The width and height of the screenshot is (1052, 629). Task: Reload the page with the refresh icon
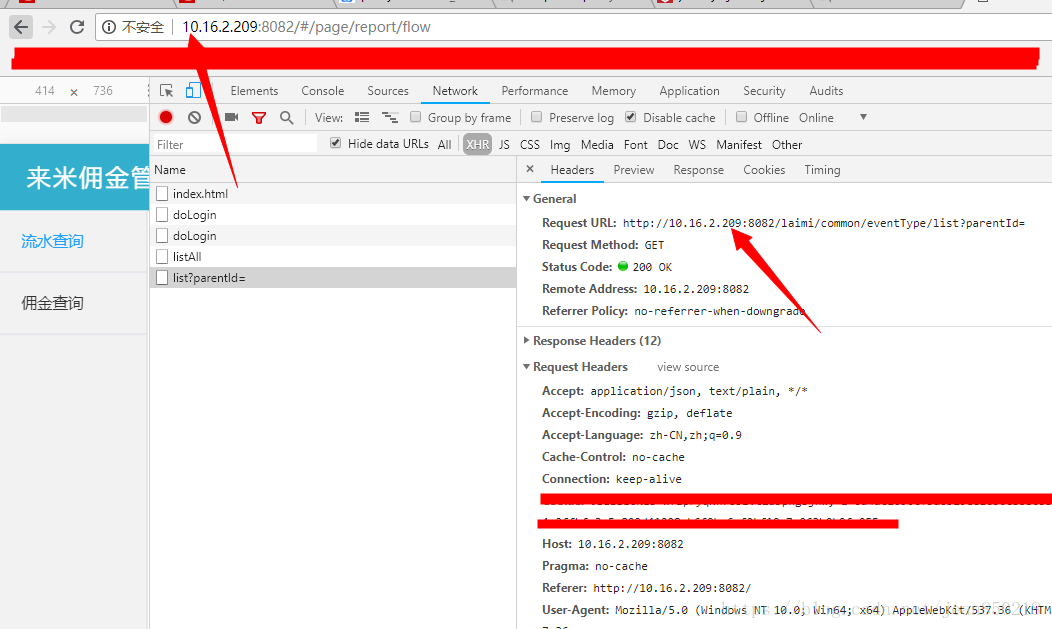(76, 27)
